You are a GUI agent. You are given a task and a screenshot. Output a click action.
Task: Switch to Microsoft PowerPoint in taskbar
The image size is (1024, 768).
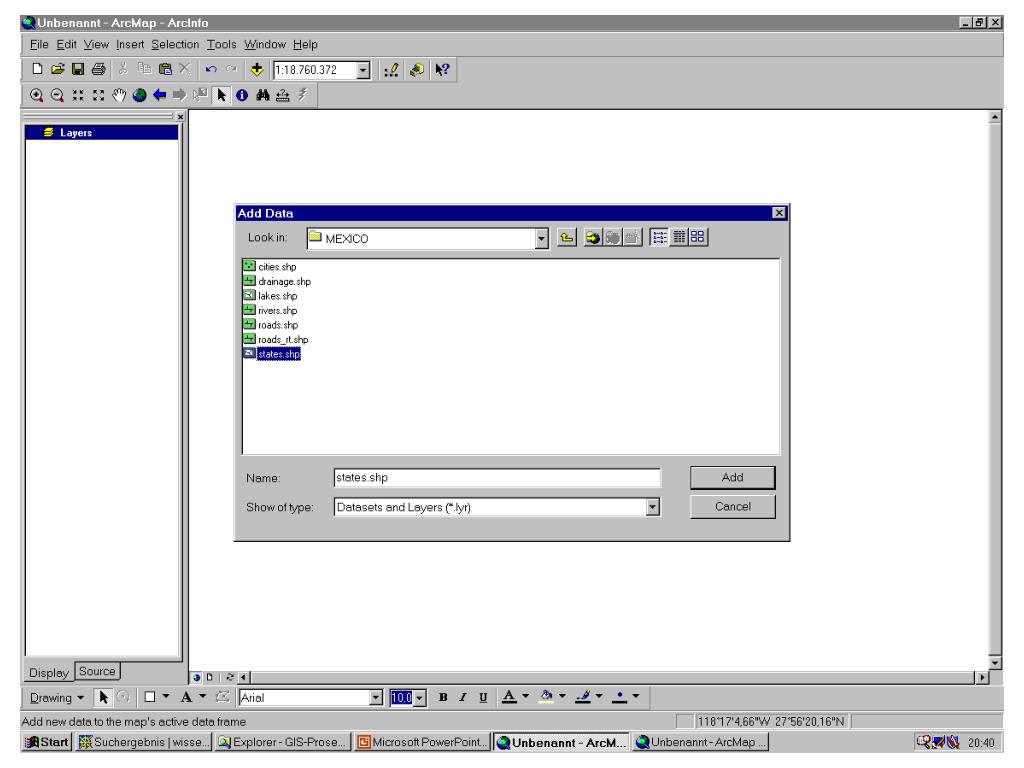click(422, 742)
